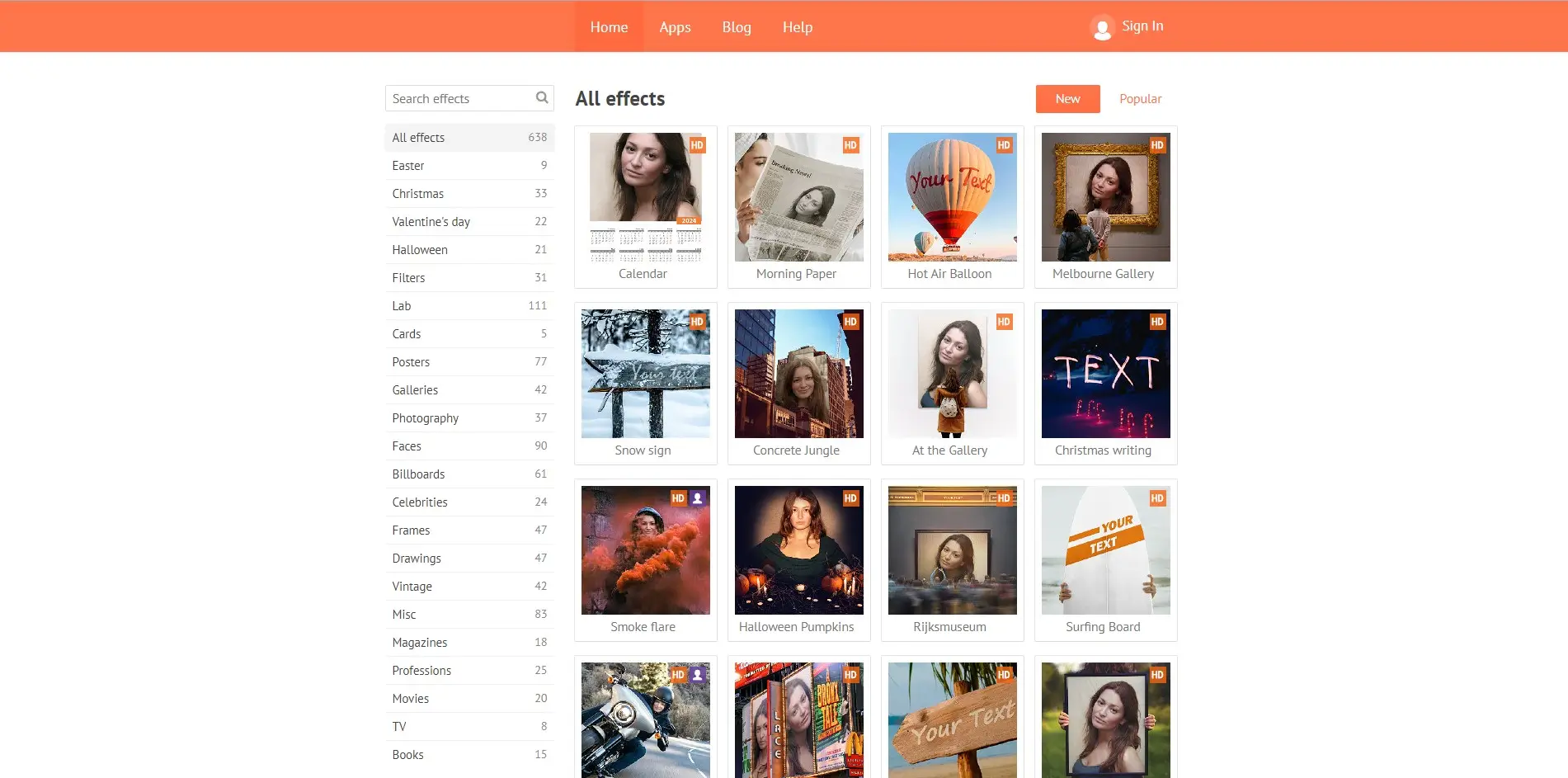This screenshot has height=778, width=1568.
Task: Click person icon on motorcycle effect thumbnail
Action: tap(698, 675)
